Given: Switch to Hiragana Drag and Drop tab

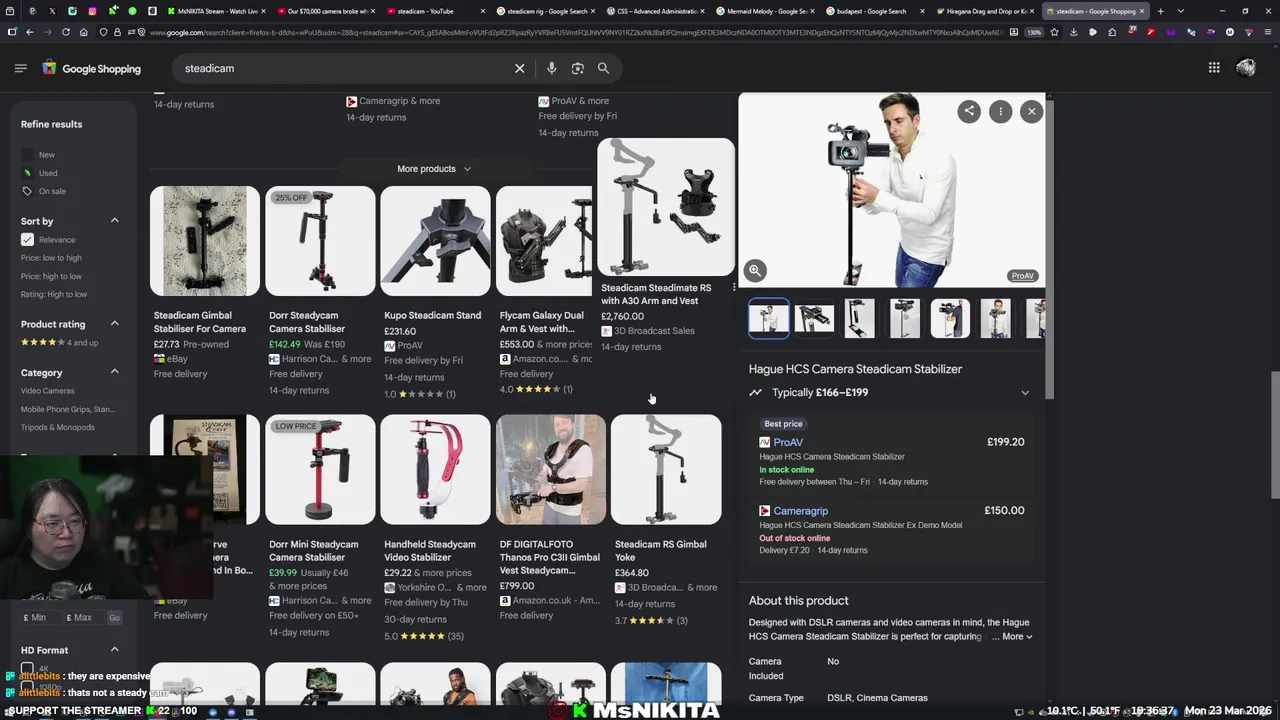Looking at the screenshot, I should pyautogui.click(x=985, y=11).
